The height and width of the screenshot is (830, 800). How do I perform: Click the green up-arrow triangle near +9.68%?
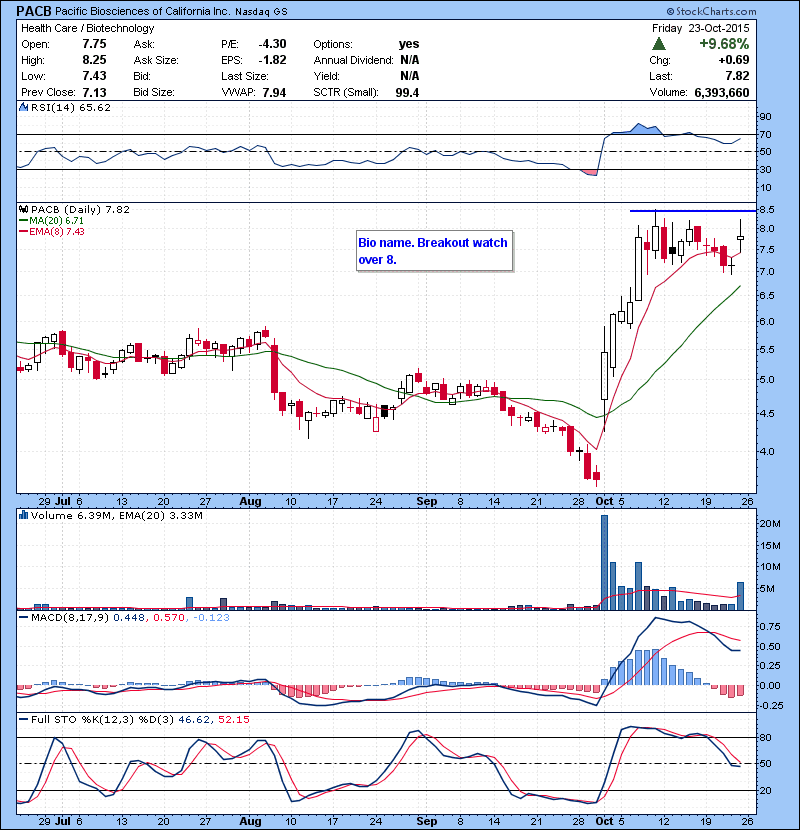(659, 44)
